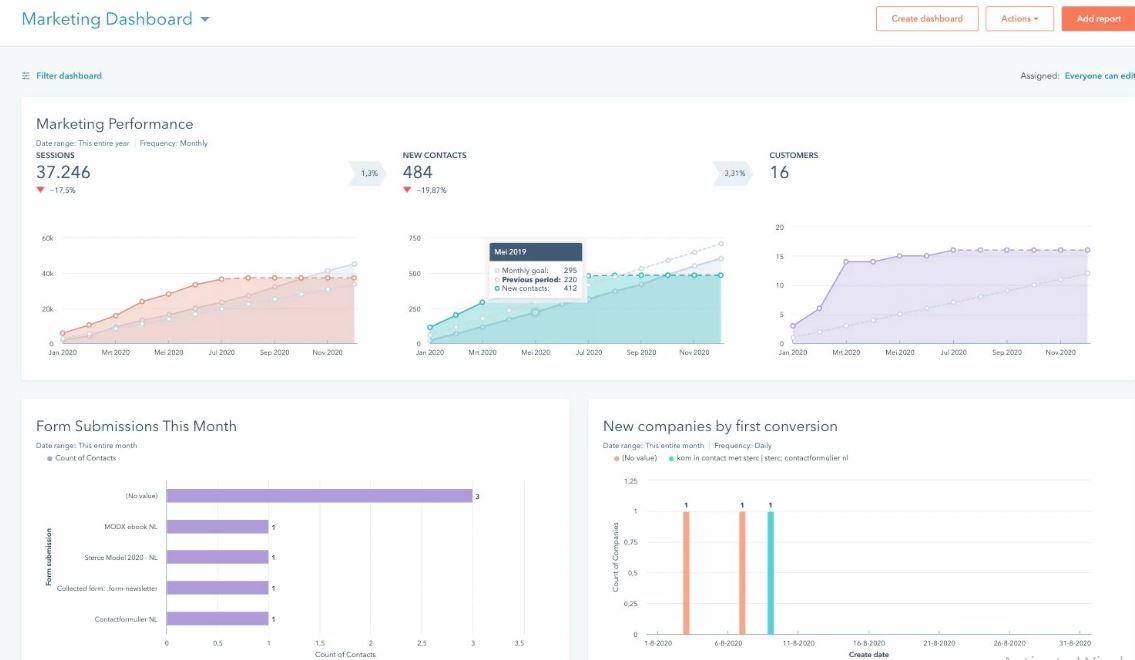Click the MOOX ebook NL bar
Screen dimensions: 1135x660
(x=217, y=527)
